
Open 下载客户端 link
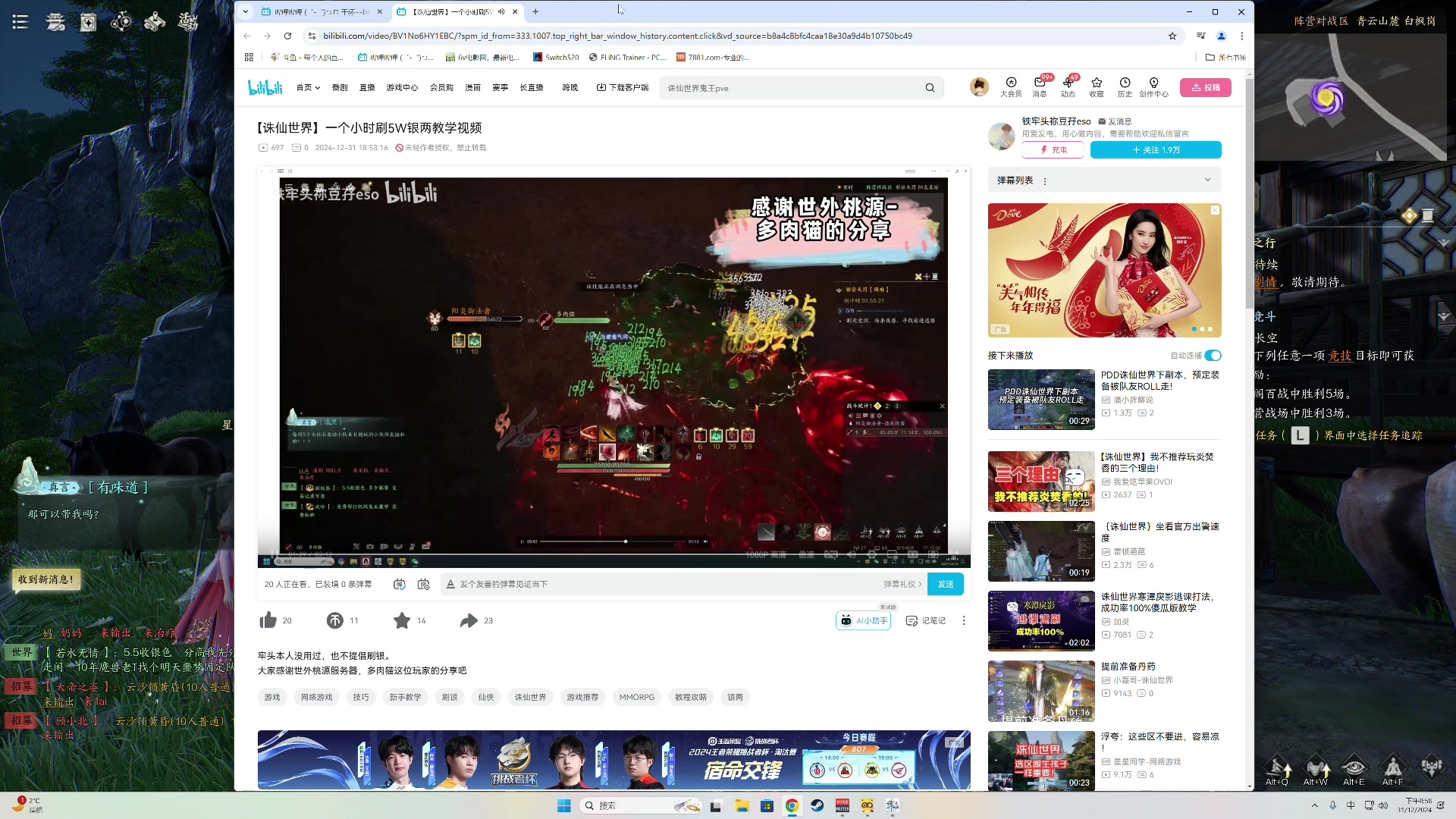(623, 87)
